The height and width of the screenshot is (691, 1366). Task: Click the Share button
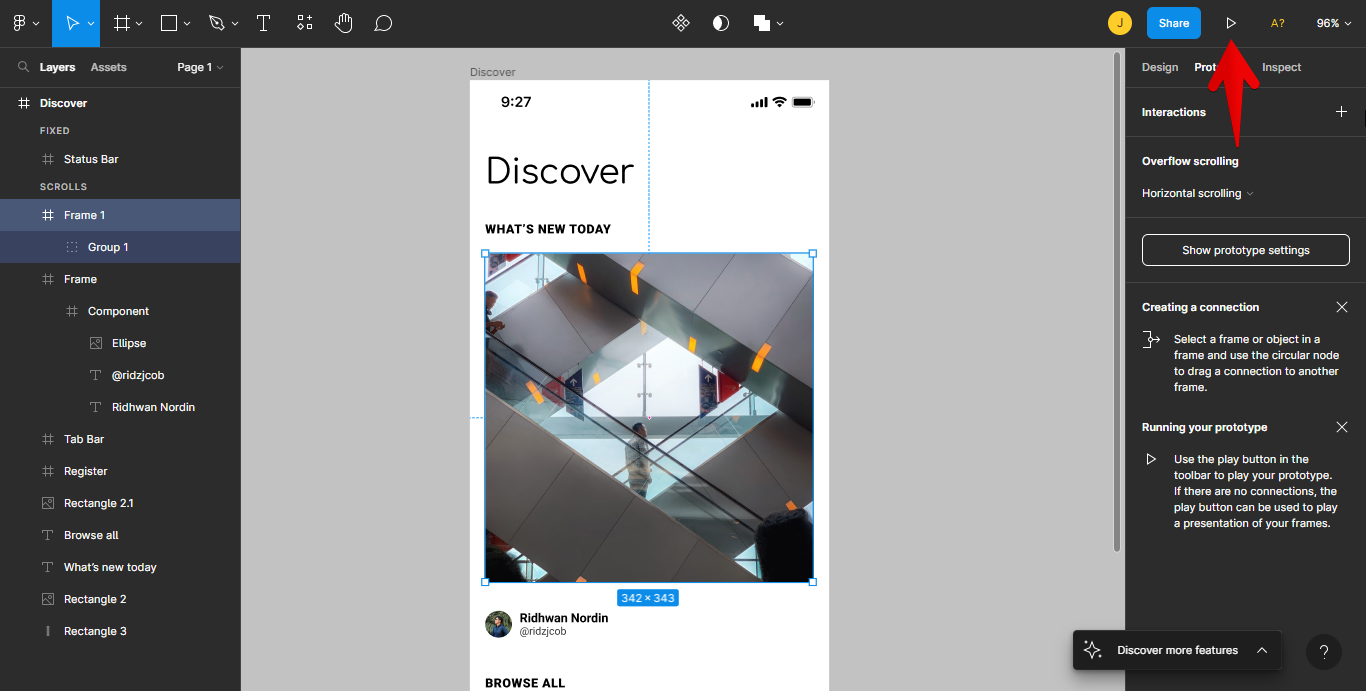(1173, 23)
